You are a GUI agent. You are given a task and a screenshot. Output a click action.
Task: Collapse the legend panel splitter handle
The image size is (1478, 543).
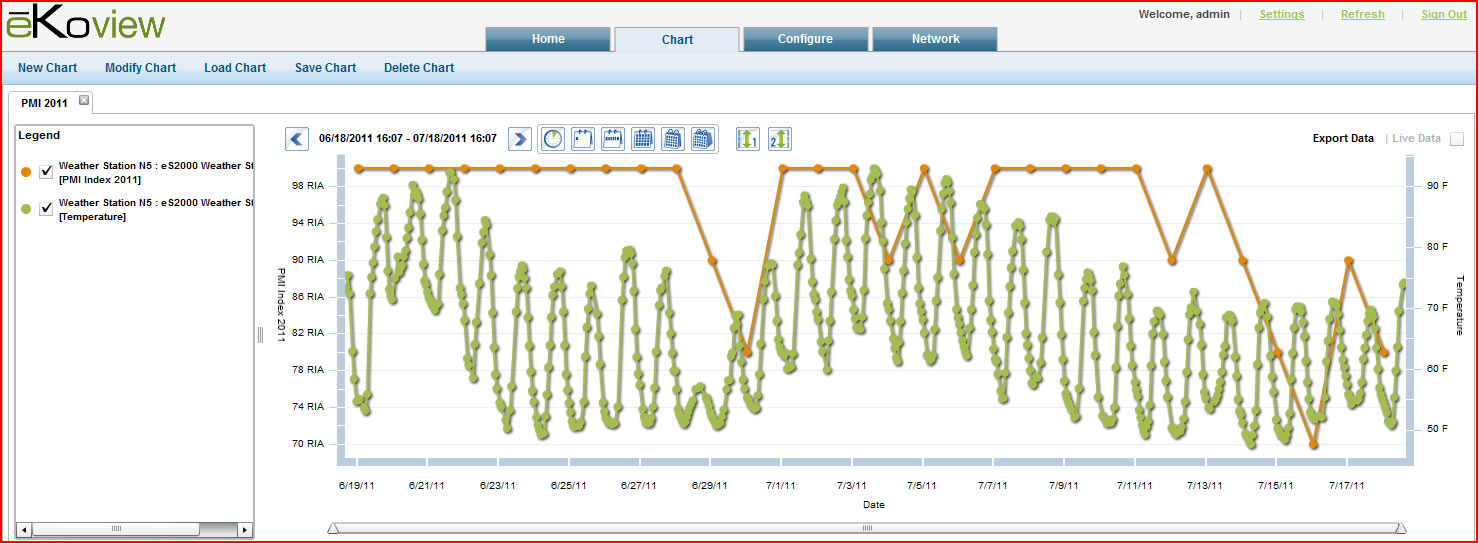point(260,335)
